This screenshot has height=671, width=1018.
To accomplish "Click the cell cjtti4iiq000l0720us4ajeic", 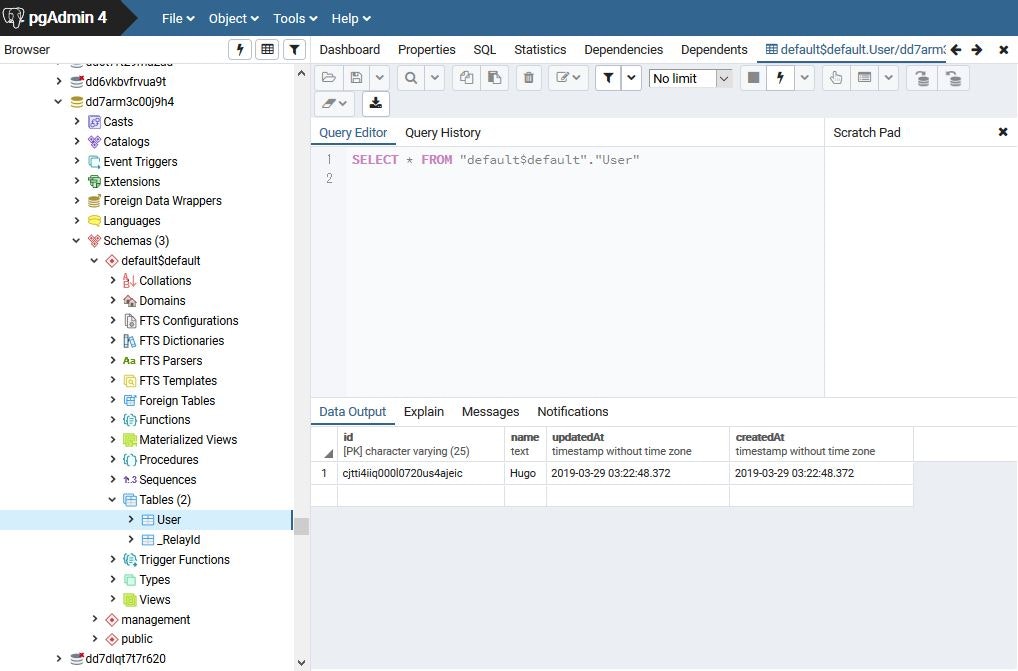I will (x=421, y=473).
